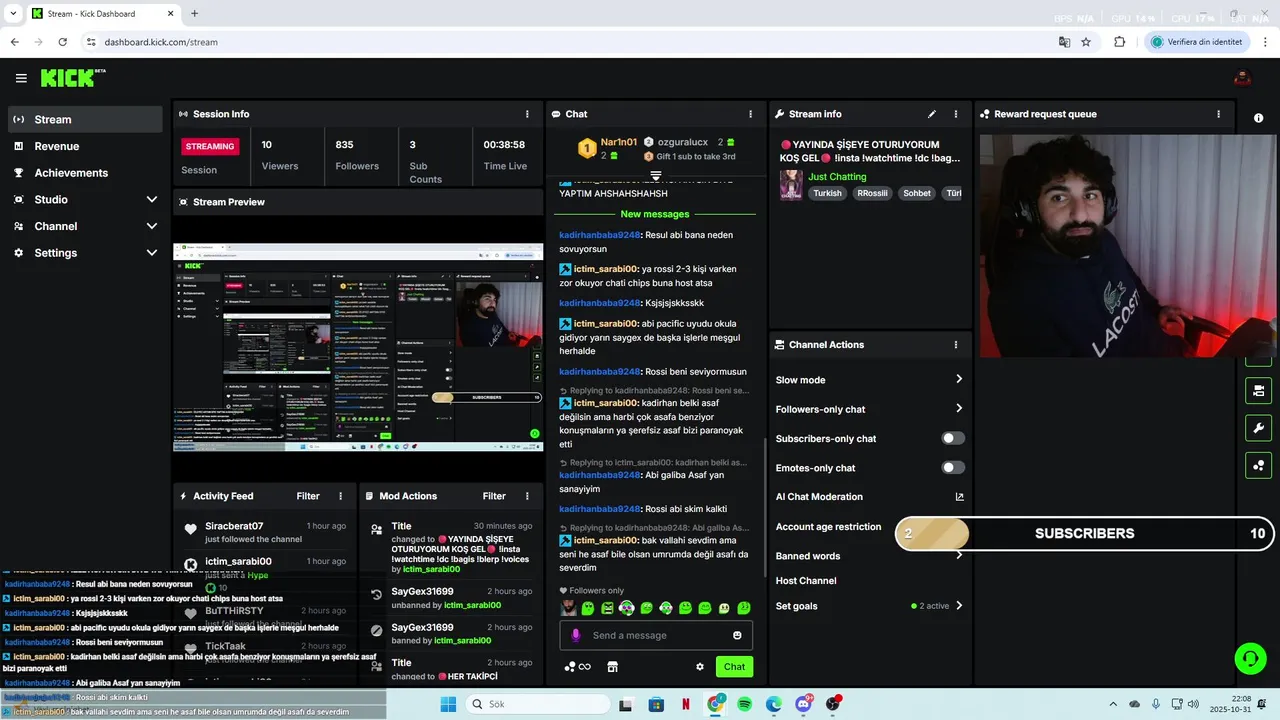Expand the Settings sidebar section
1280x720 pixels.
(x=151, y=253)
